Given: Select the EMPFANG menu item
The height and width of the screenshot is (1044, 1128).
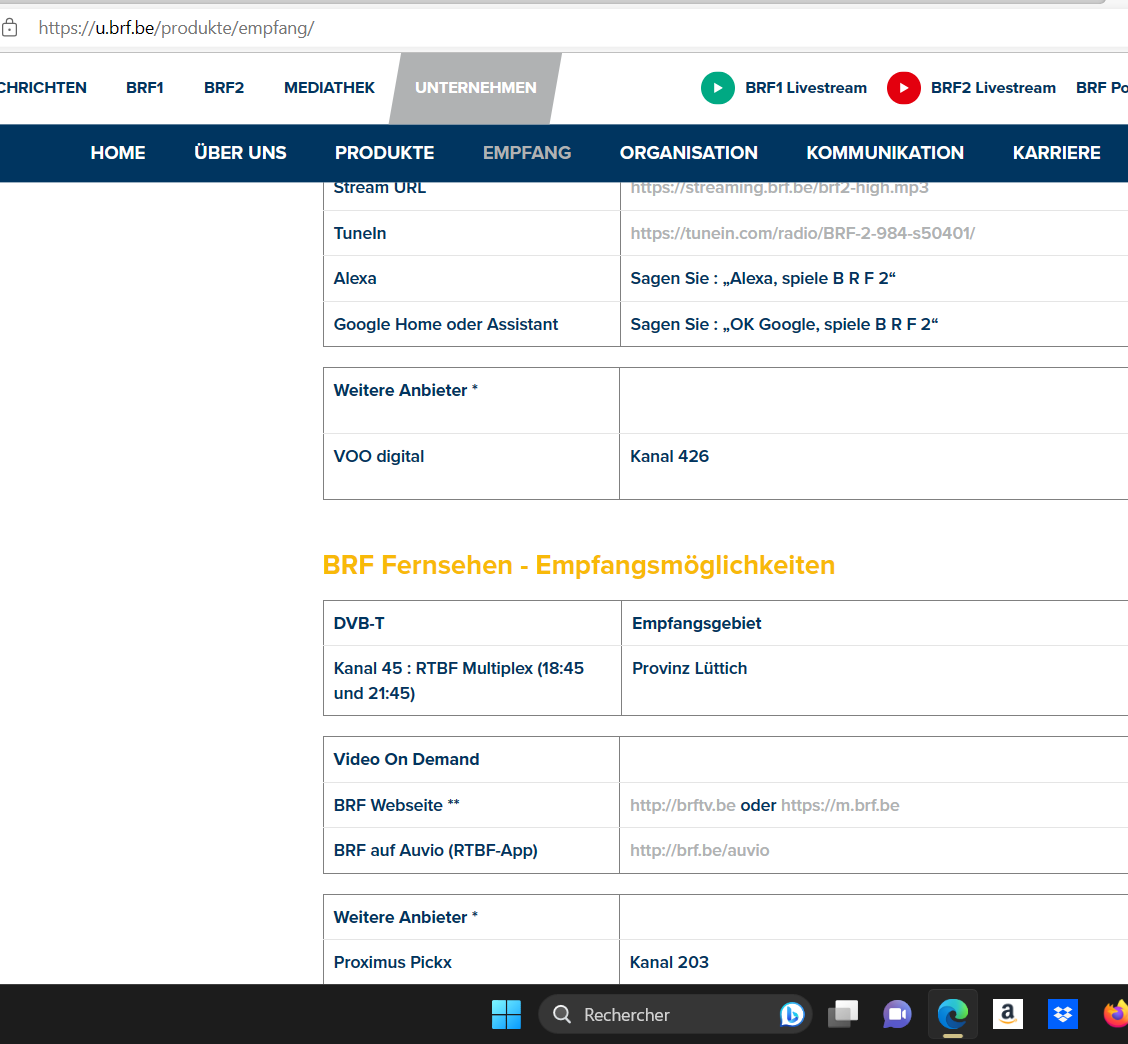Looking at the screenshot, I should (527, 153).
